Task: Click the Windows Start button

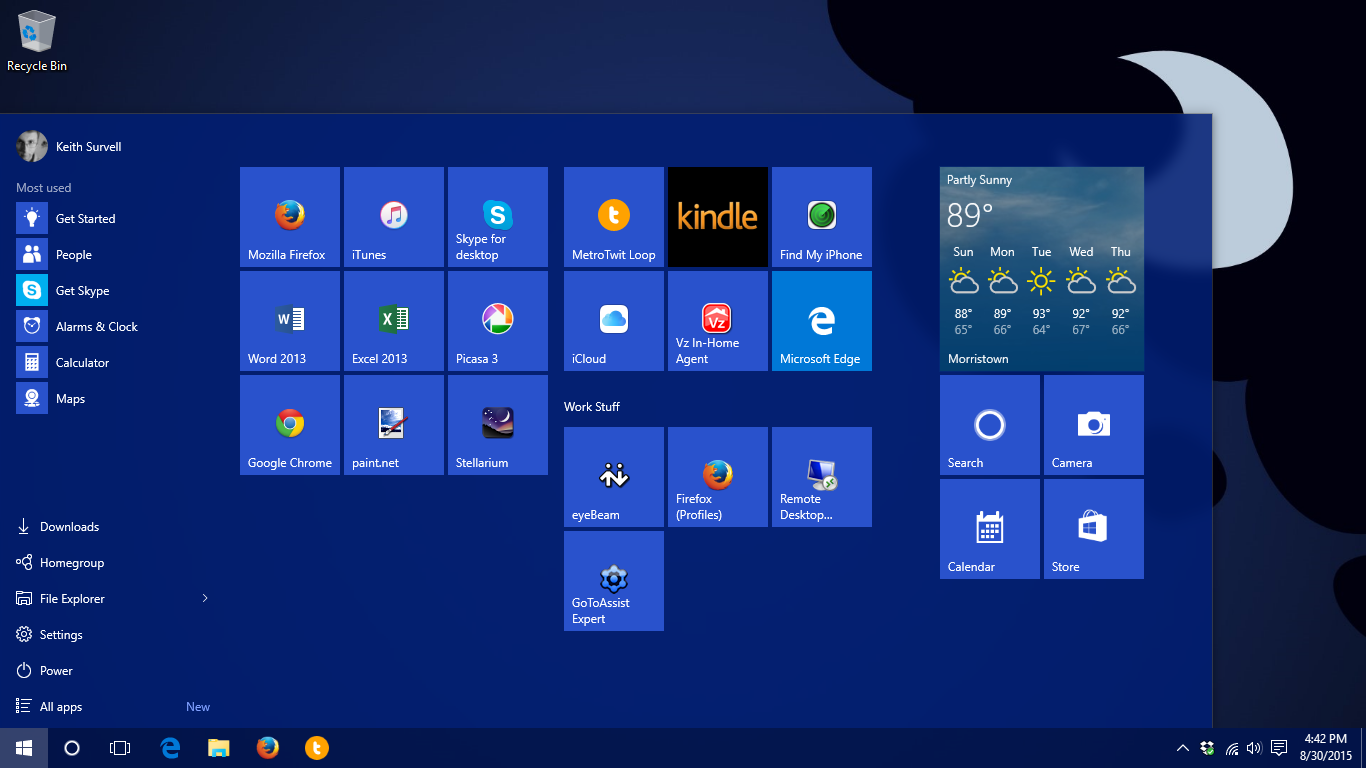Action: tap(24, 748)
